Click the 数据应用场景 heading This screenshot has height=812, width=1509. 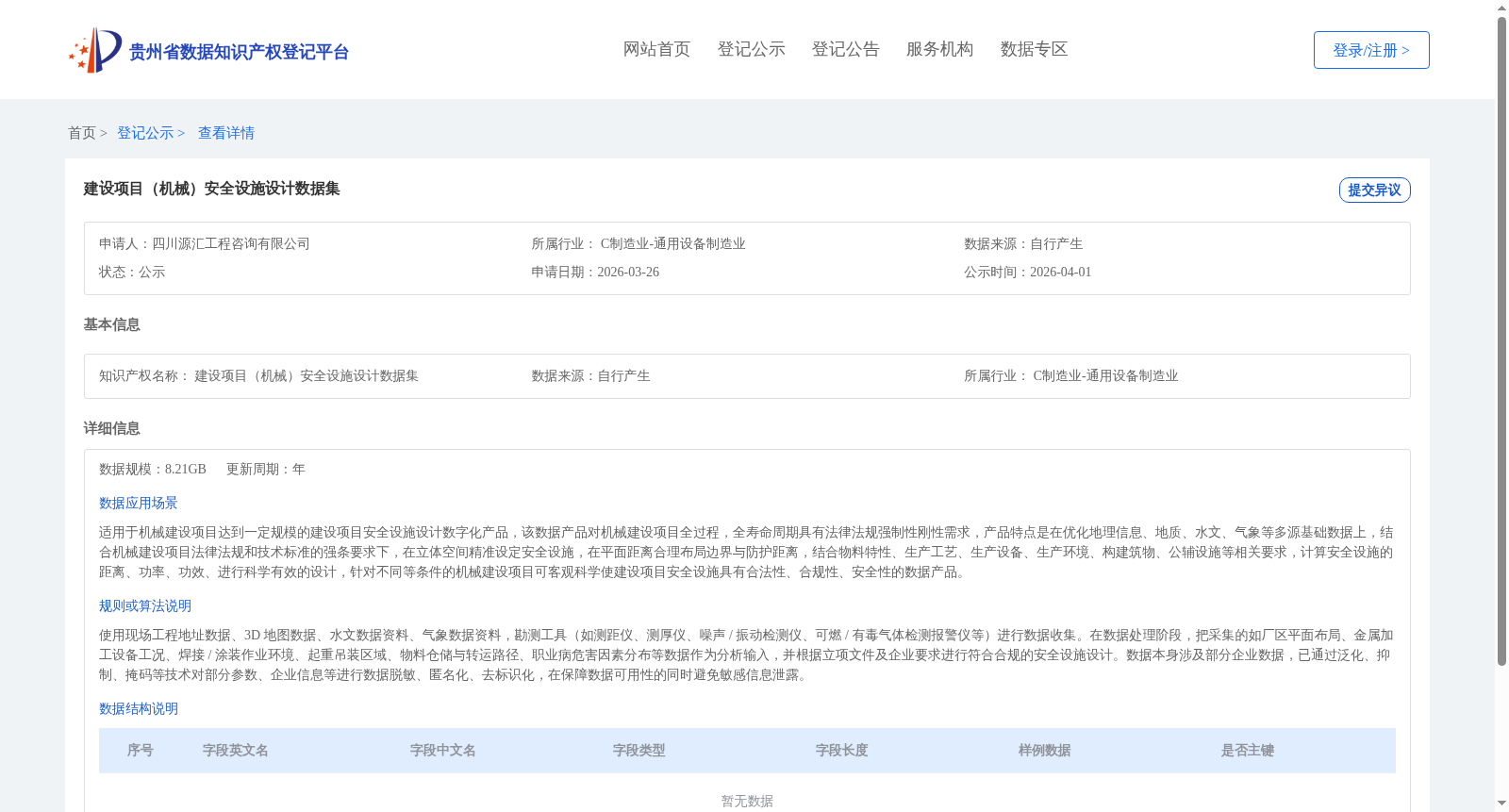(x=139, y=503)
